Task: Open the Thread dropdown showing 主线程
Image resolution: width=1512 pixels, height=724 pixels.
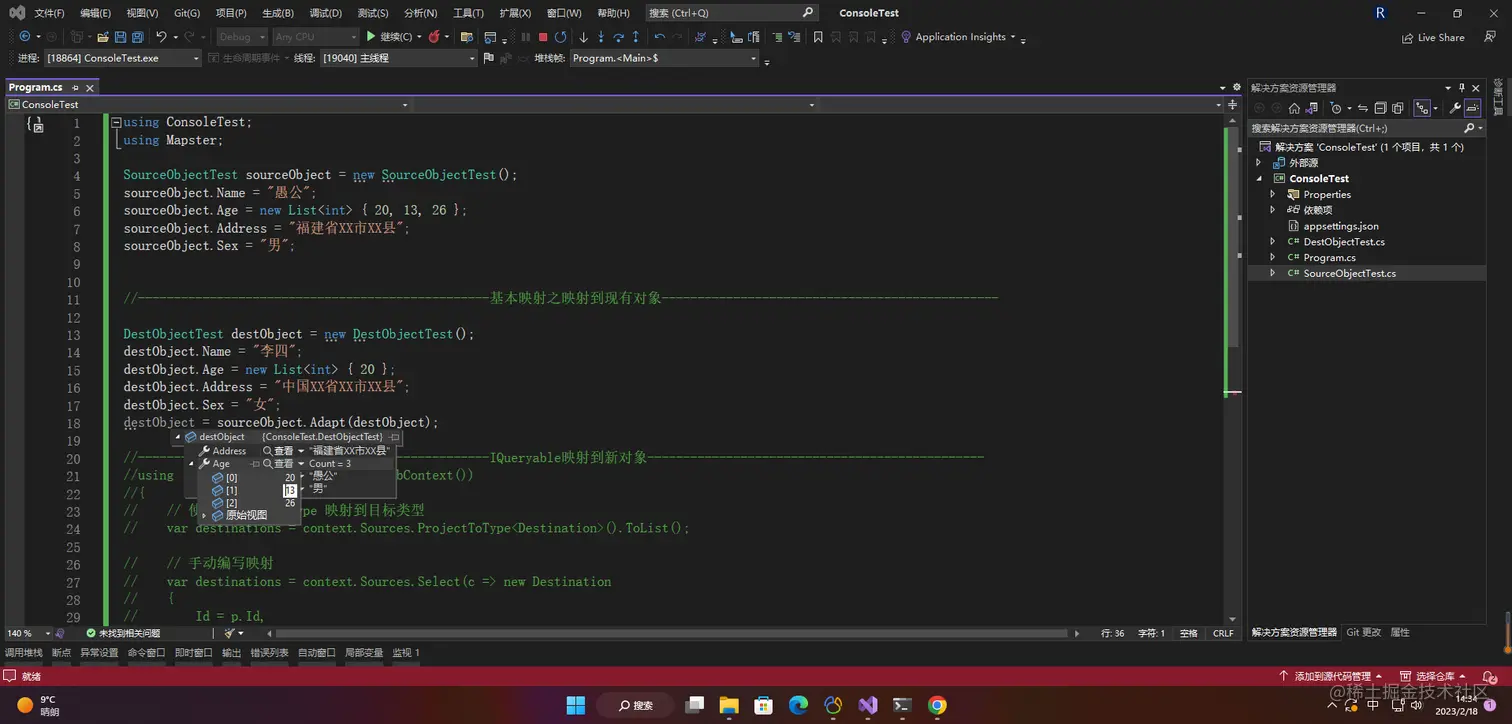Action: [x=398, y=58]
